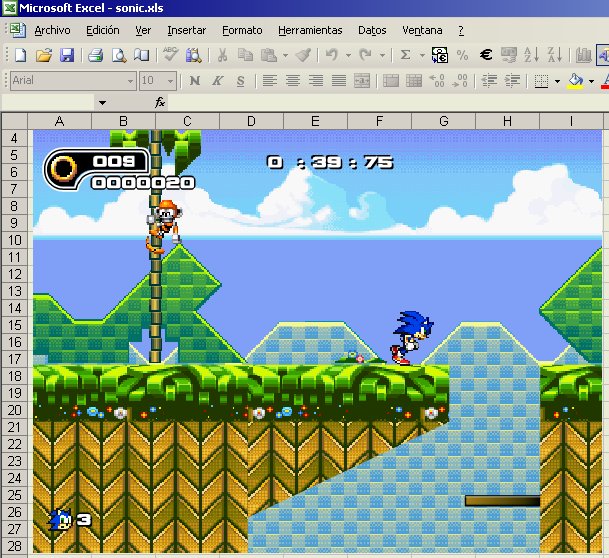609x558 pixels.
Task: Open the Ver menu
Action: tap(143, 30)
